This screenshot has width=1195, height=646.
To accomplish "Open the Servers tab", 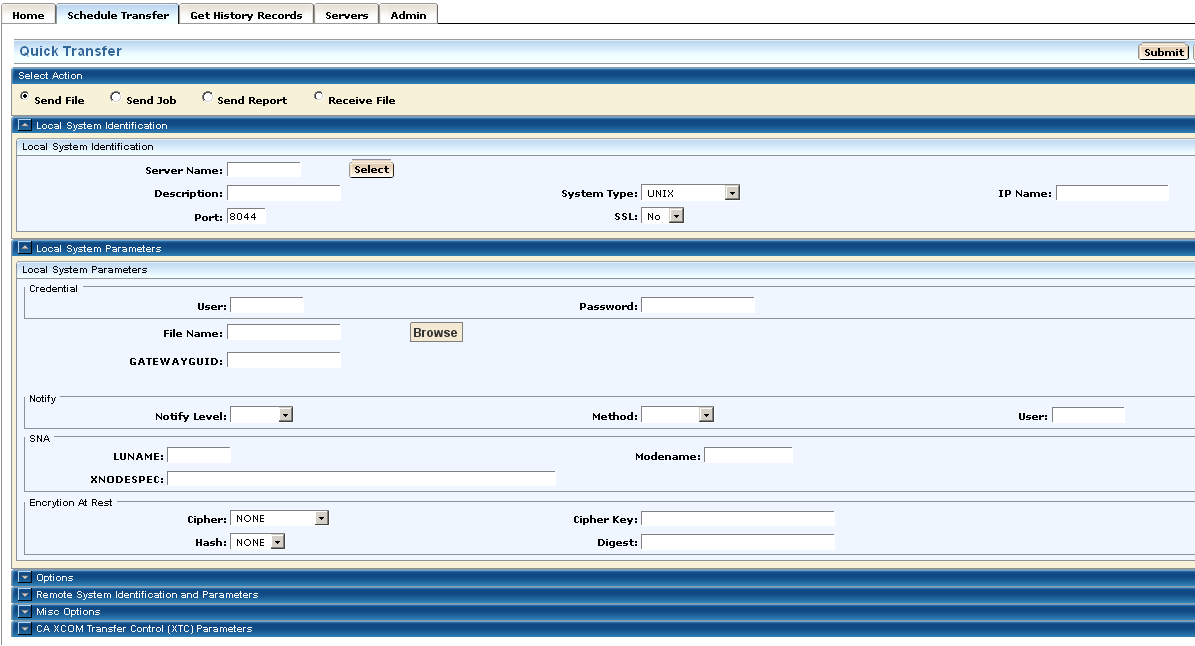I will 346,15.
